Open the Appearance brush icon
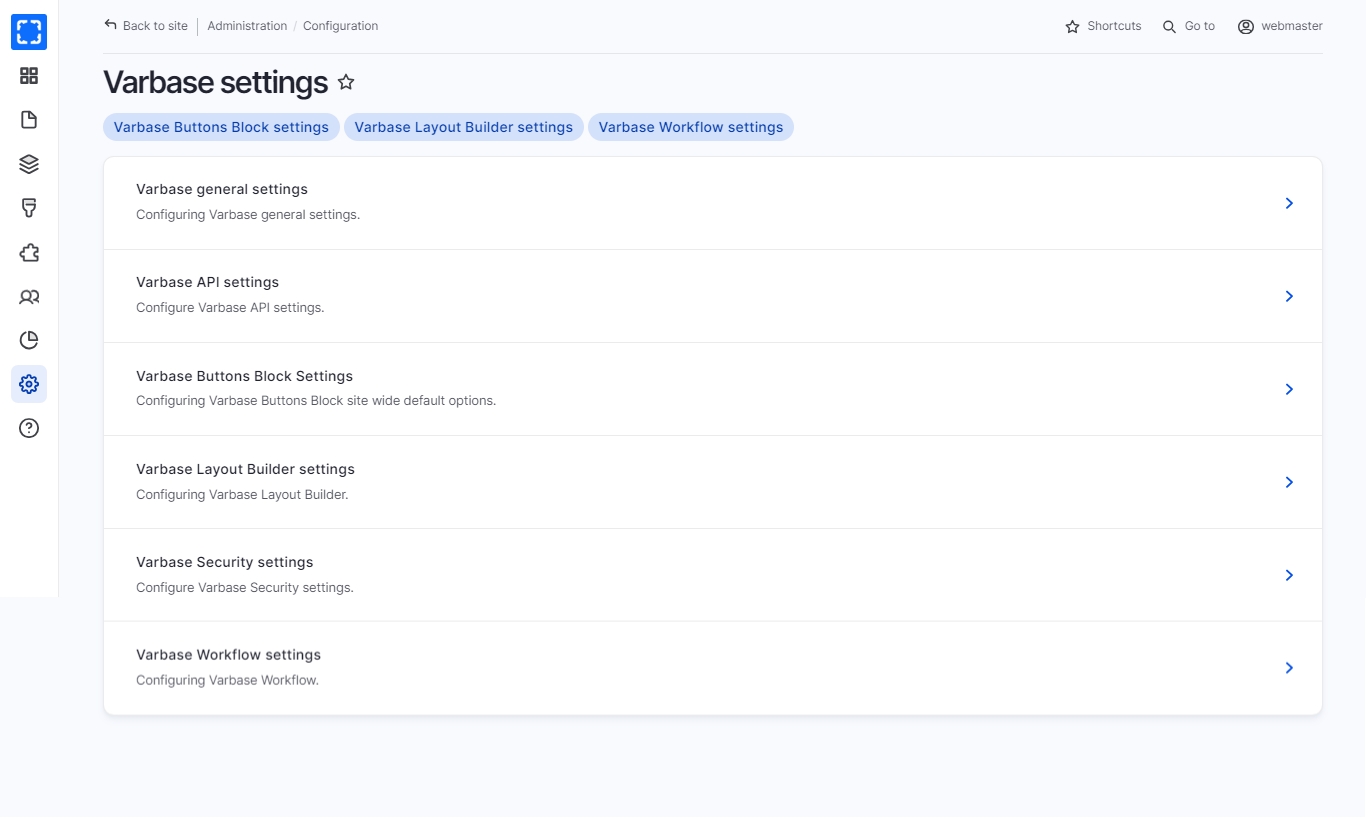This screenshot has width=1366, height=818. [x=29, y=208]
